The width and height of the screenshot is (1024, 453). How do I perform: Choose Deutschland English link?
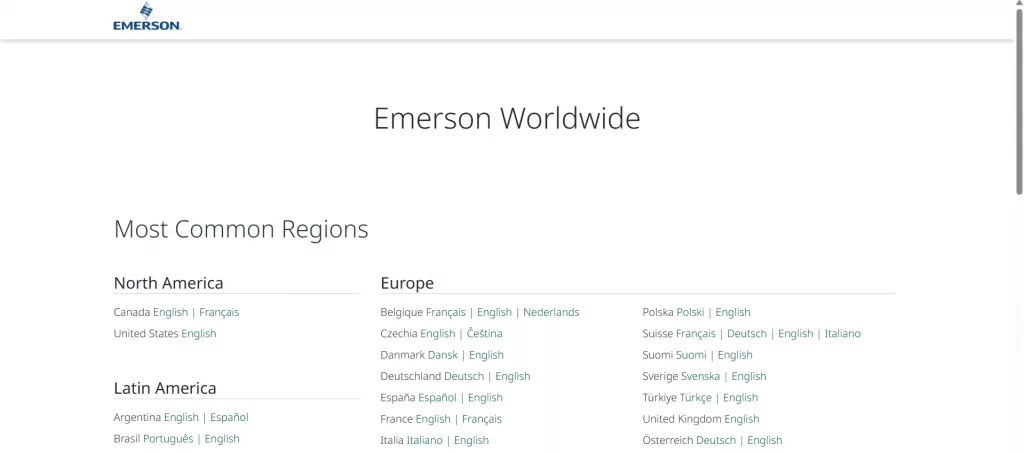(x=513, y=377)
